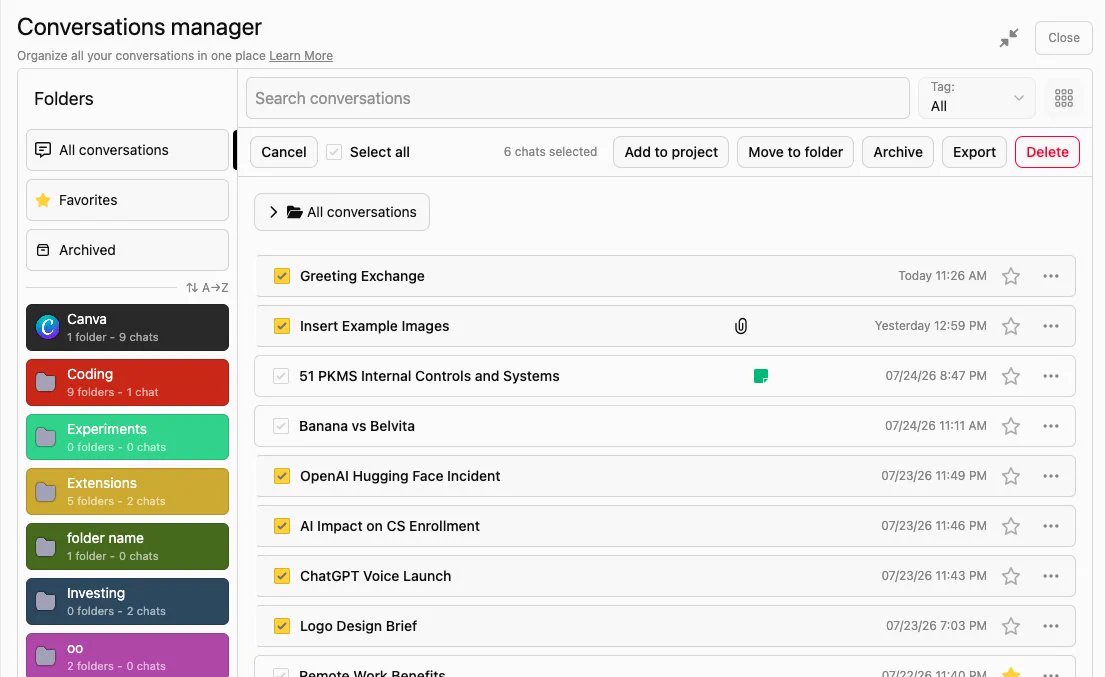Screen dimensions: 1105x677
Task: Check the 51 PKMS Internal Controls checkbox
Action: pyautogui.click(x=281, y=376)
